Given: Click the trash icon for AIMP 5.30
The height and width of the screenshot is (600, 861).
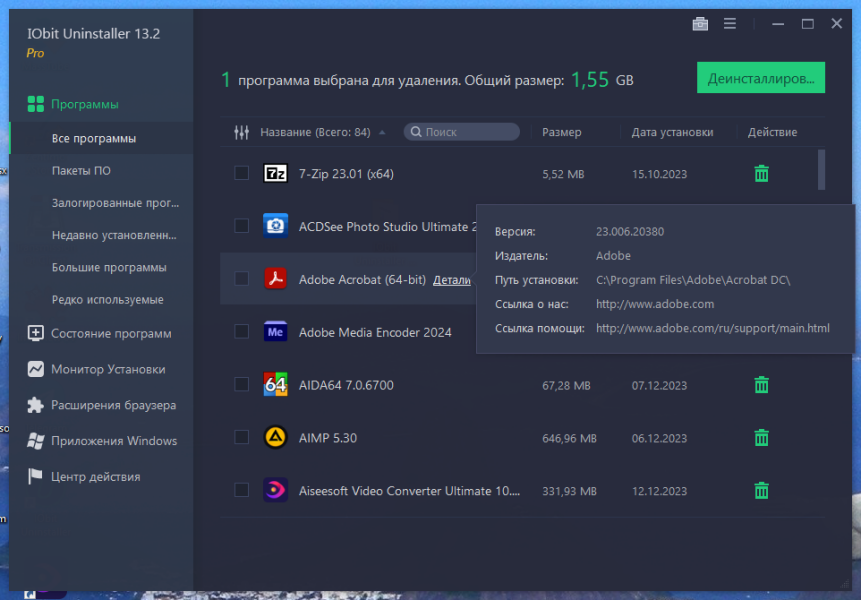Looking at the screenshot, I should 761,438.
